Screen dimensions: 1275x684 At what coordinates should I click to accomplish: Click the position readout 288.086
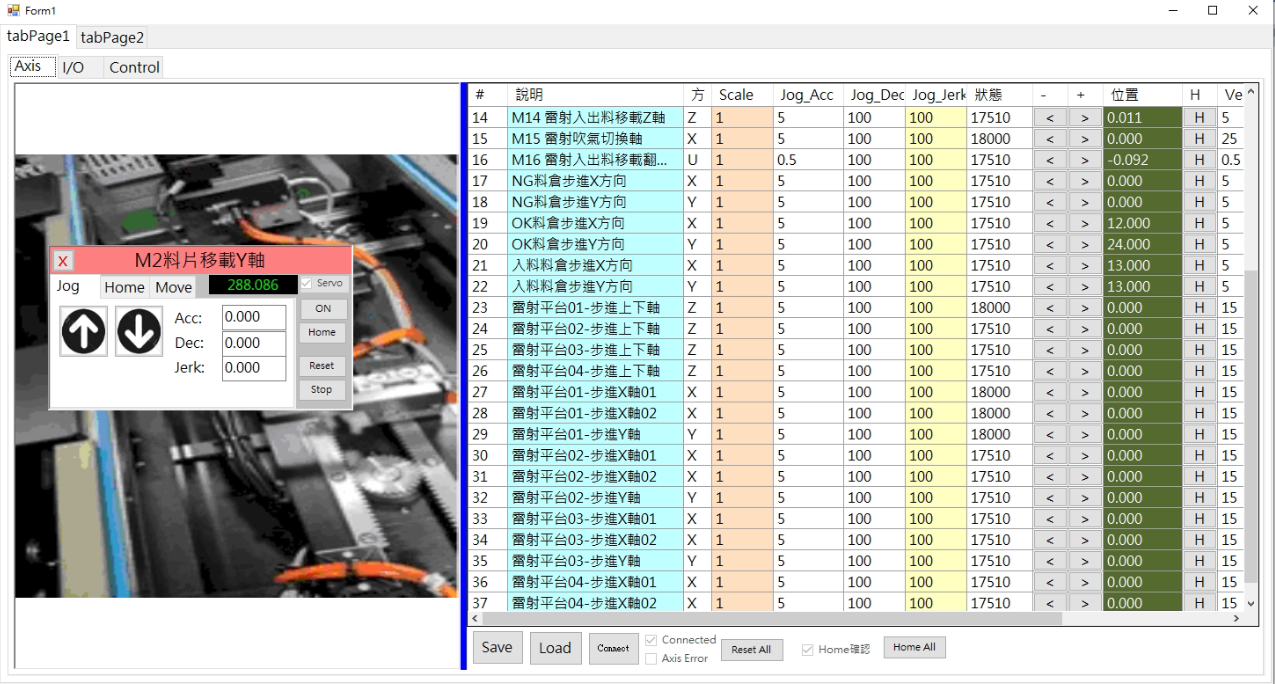pyautogui.click(x=253, y=285)
